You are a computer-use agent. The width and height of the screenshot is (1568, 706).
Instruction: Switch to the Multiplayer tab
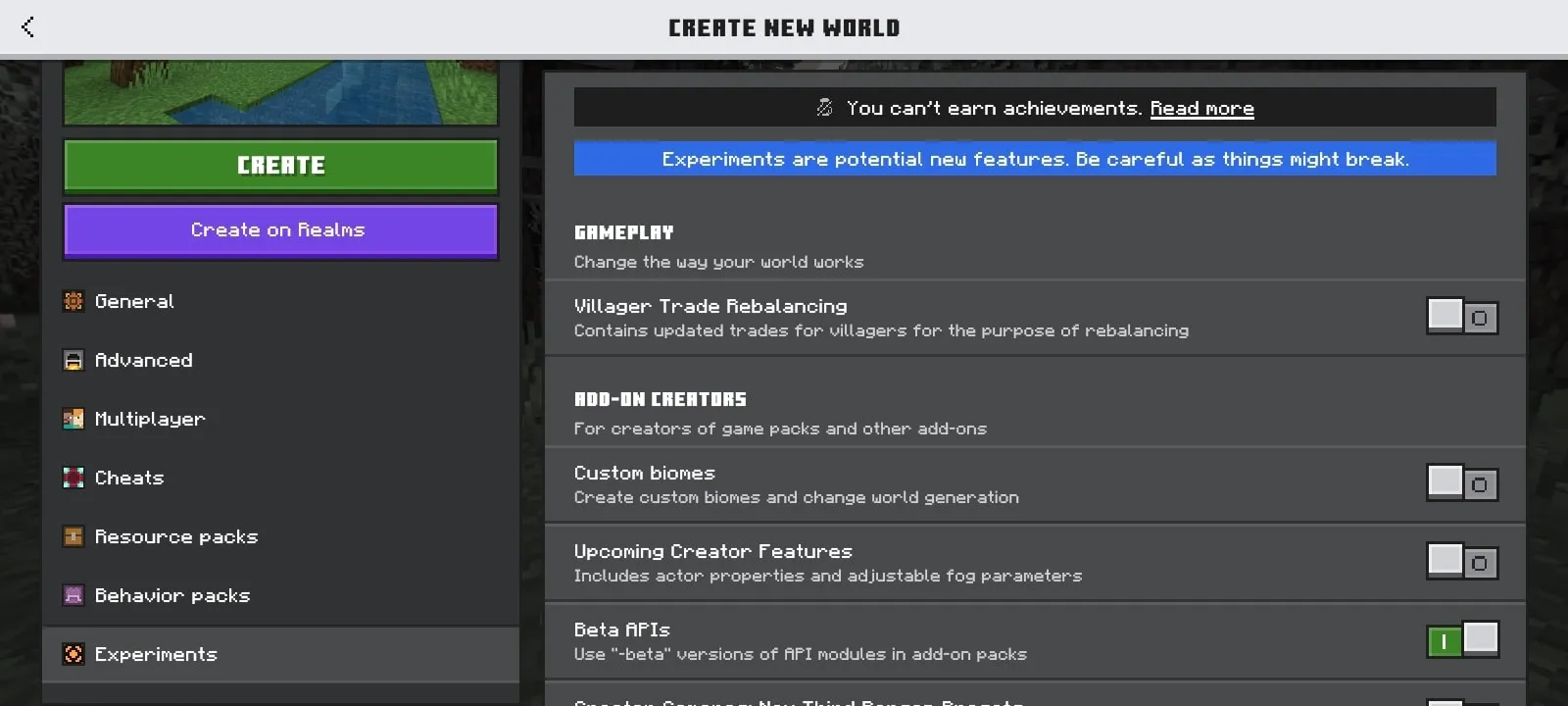281,419
